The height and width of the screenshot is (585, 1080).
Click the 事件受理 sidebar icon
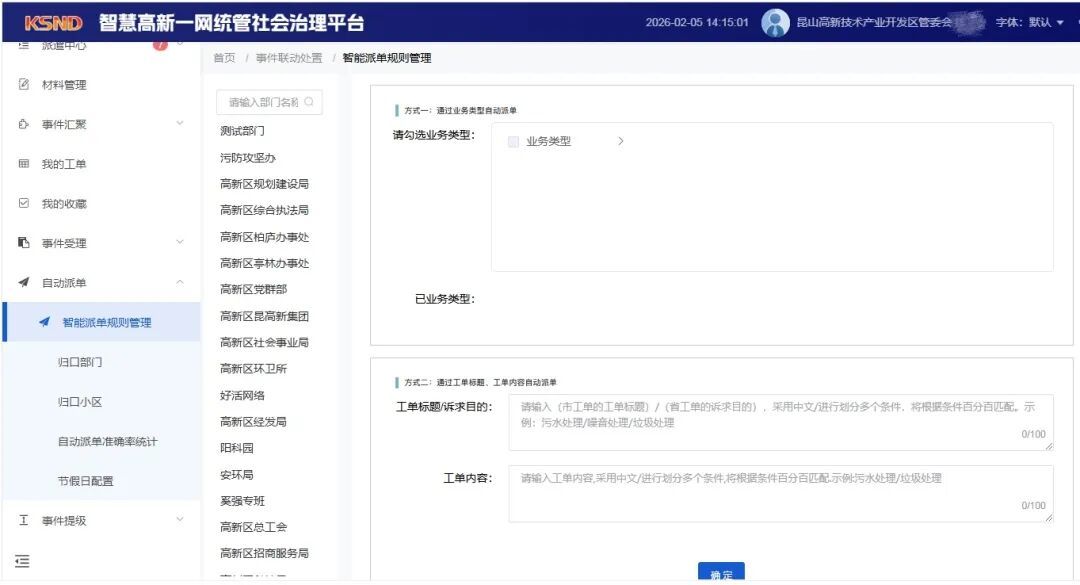click(24, 243)
